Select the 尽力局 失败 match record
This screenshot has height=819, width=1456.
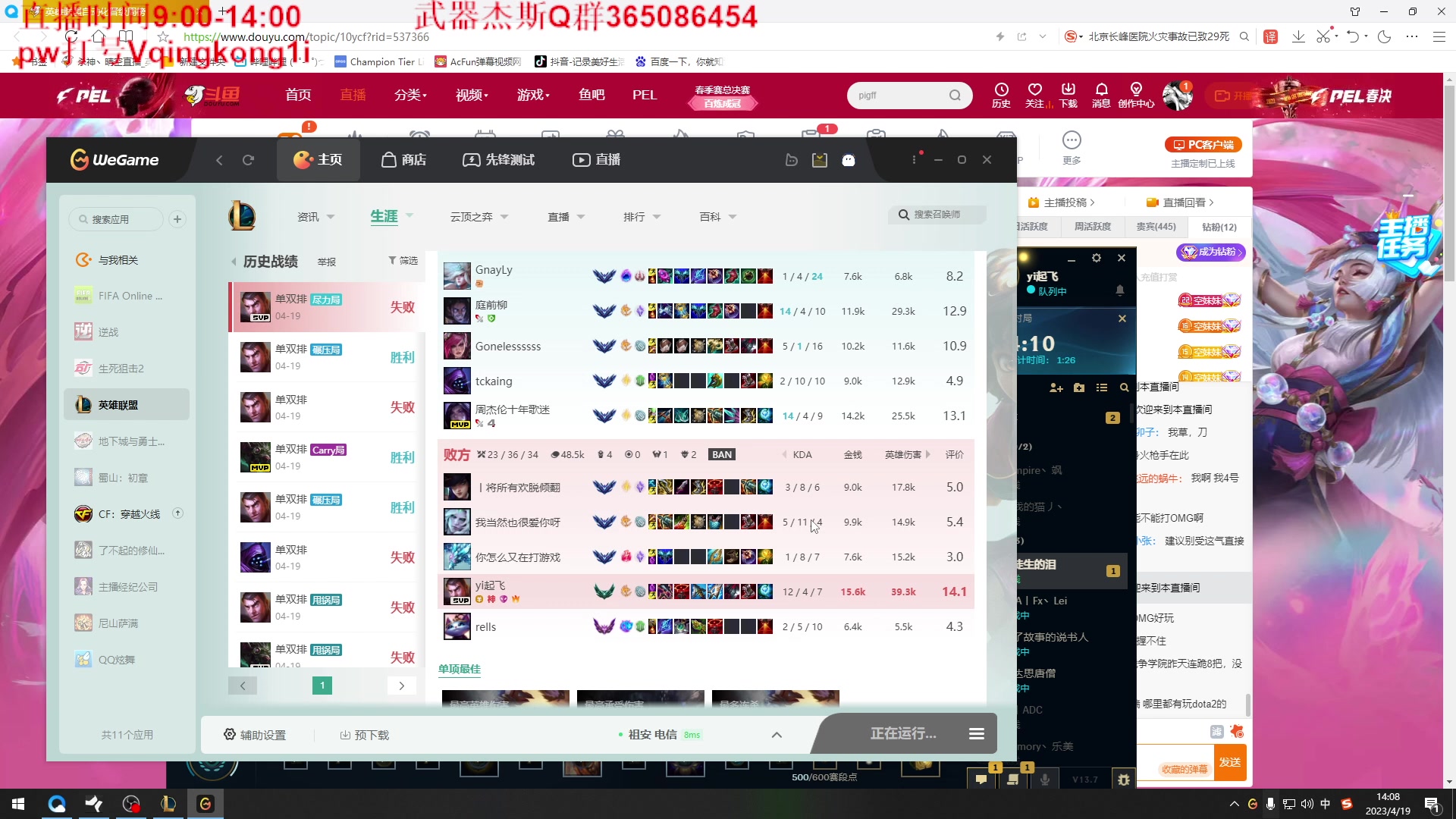point(325,307)
